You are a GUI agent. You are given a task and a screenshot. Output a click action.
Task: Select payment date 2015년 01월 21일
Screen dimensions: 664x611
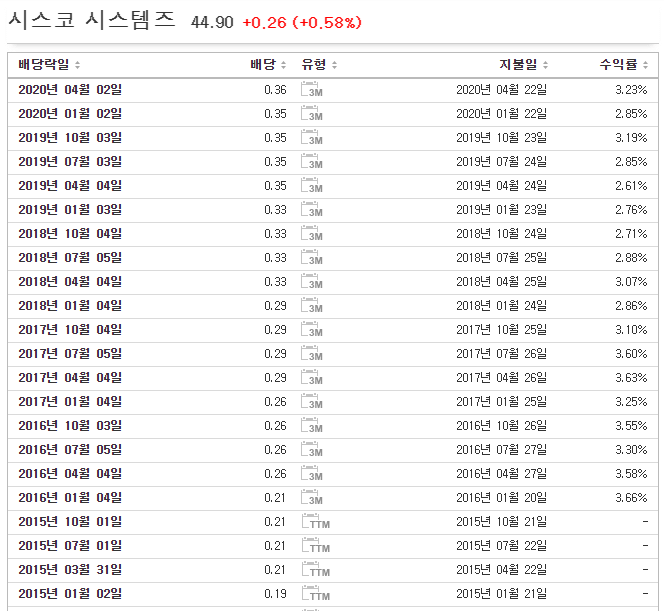(x=501, y=593)
